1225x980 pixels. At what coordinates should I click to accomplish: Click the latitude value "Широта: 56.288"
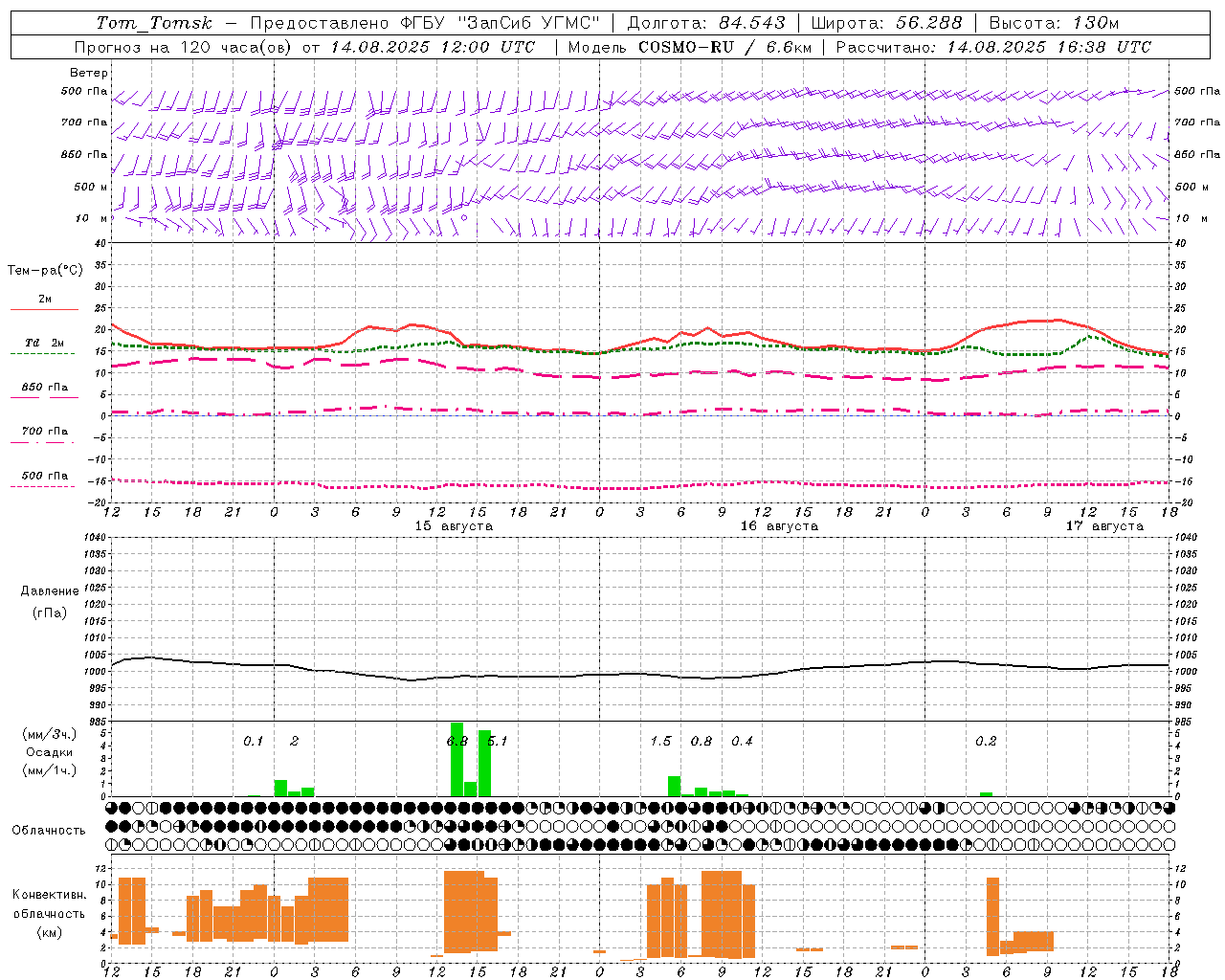886,23
